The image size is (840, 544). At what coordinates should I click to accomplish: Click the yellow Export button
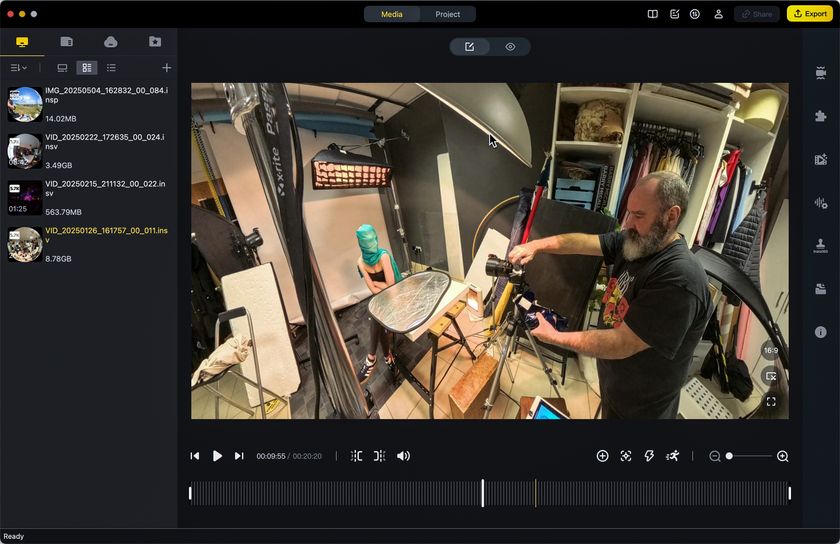(x=810, y=13)
